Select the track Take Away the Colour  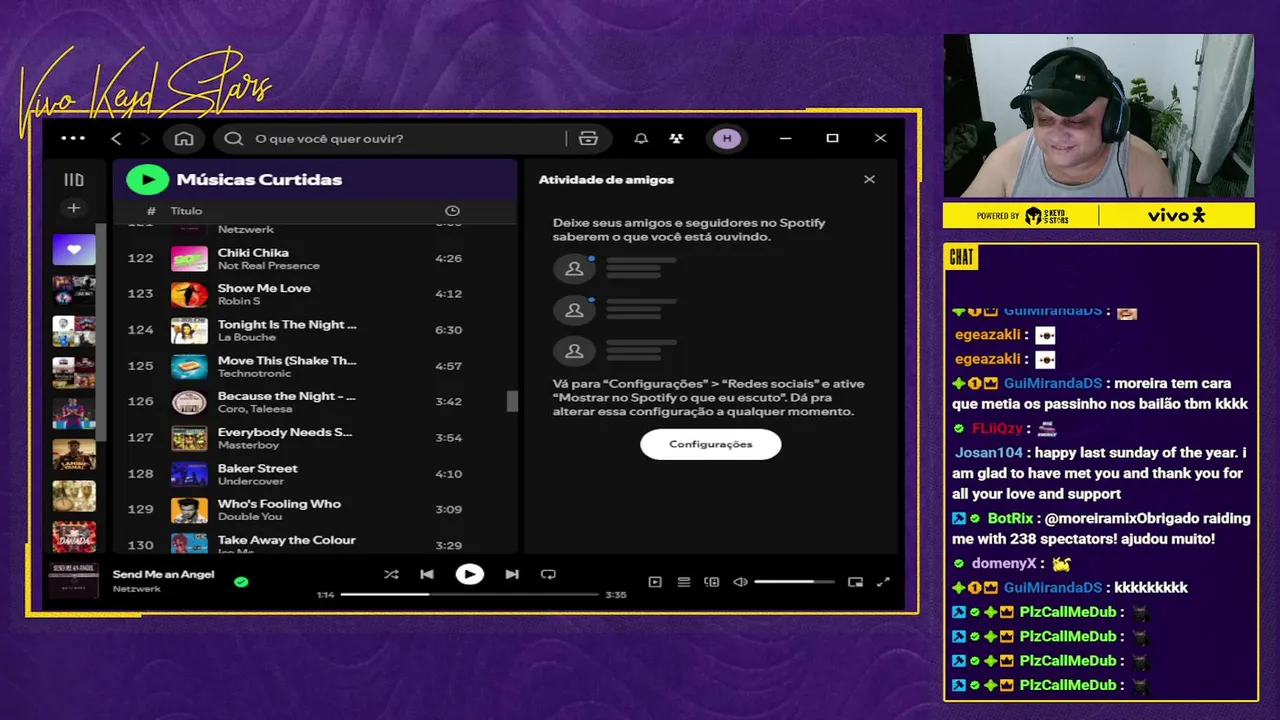click(287, 540)
